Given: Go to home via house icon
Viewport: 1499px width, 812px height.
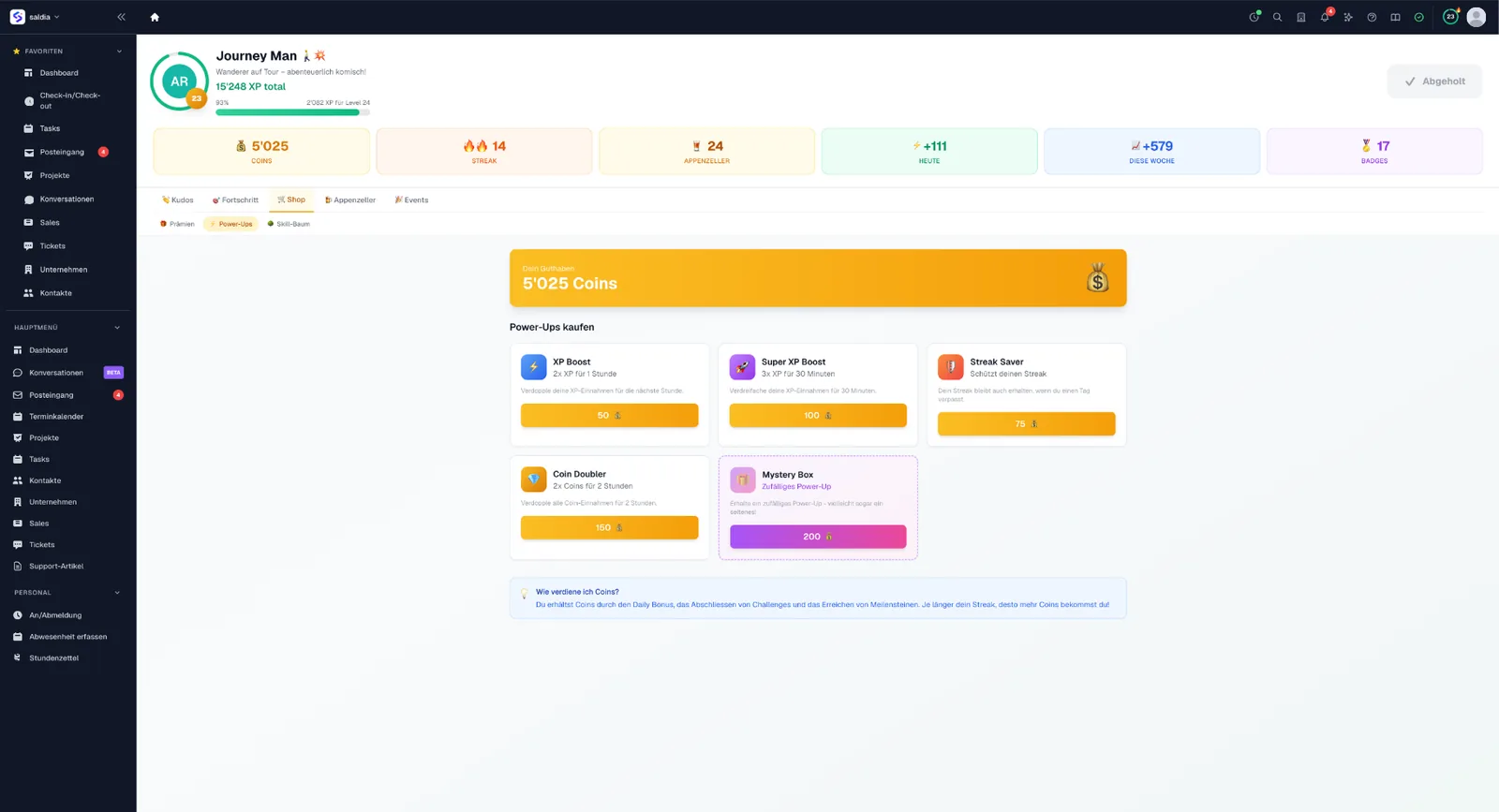Looking at the screenshot, I should [155, 17].
